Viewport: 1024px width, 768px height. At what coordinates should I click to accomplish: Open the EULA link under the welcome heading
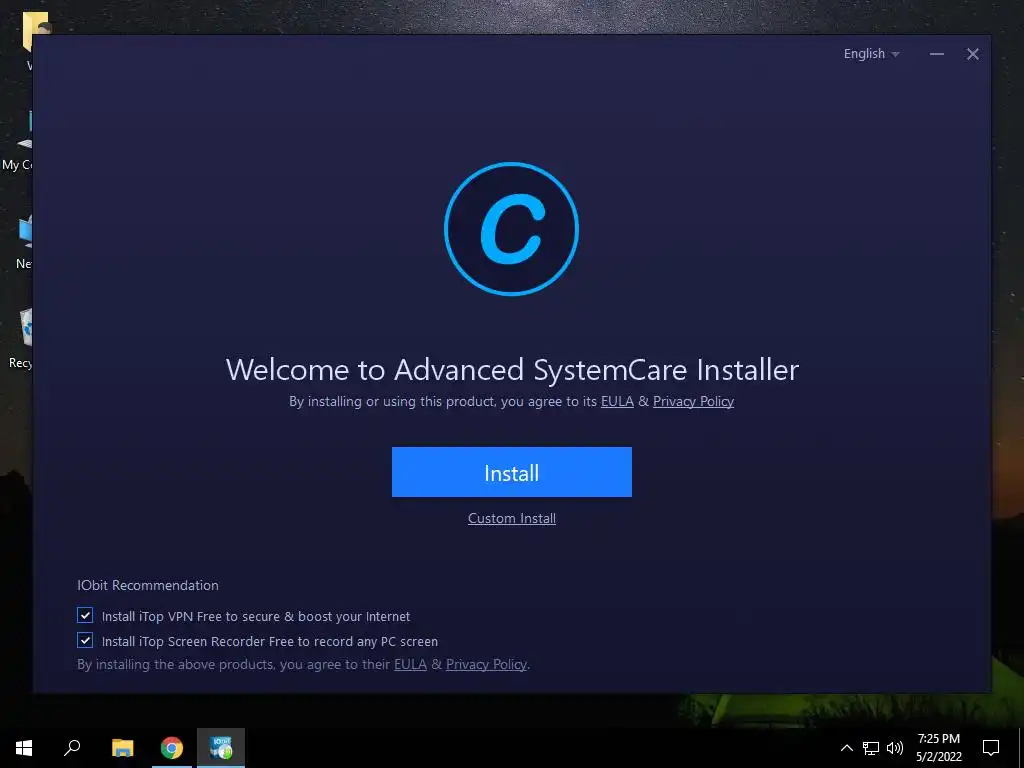click(617, 402)
